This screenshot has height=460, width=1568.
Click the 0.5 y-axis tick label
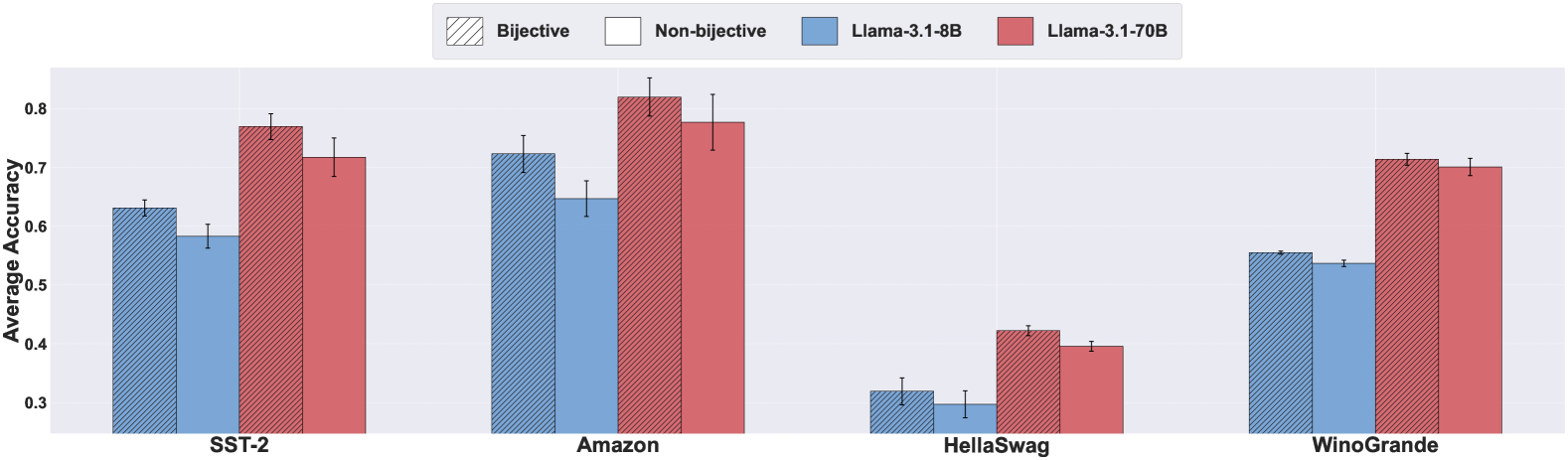pyautogui.click(x=36, y=286)
